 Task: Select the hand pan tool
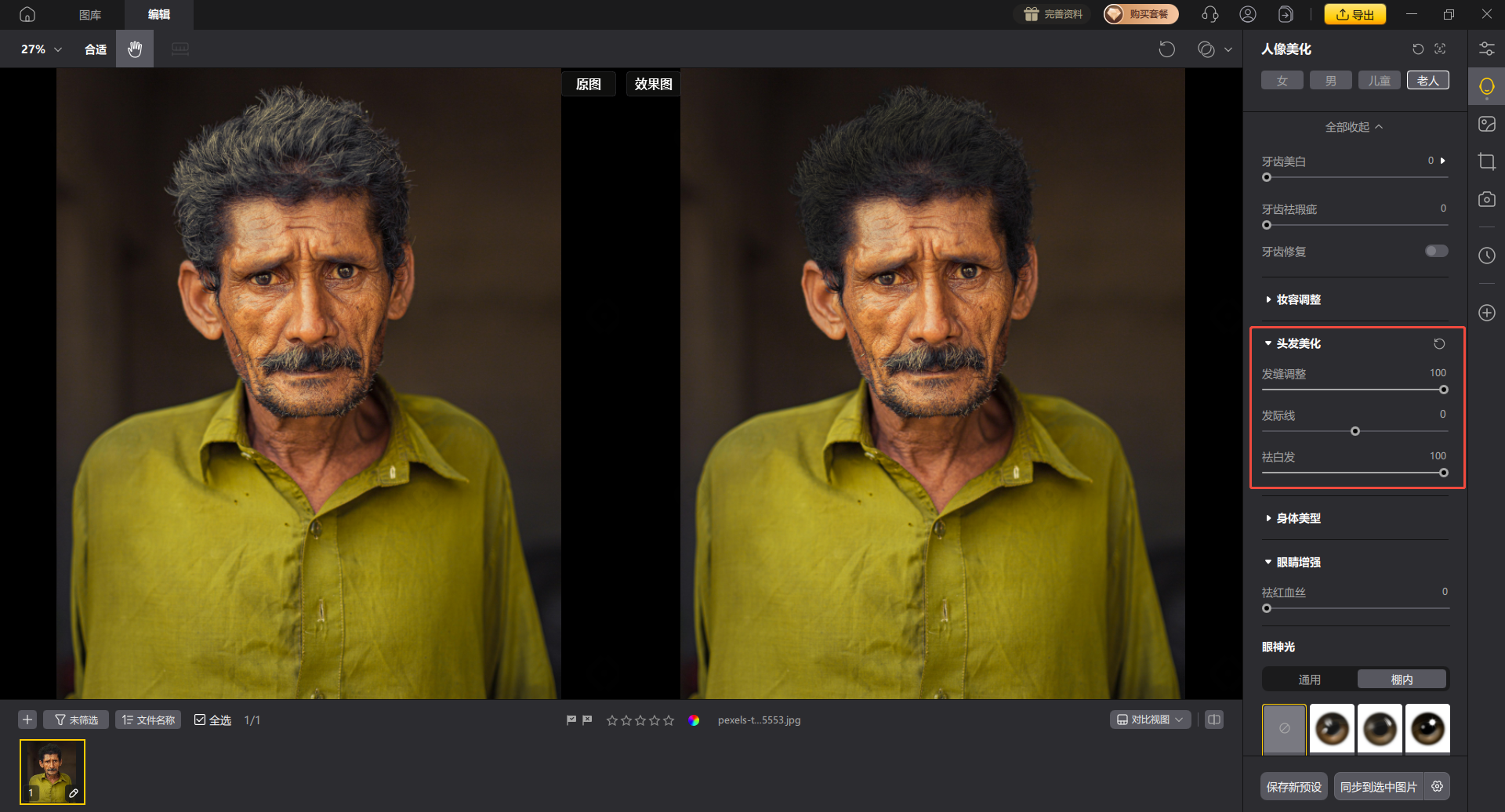tap(135, 49)
